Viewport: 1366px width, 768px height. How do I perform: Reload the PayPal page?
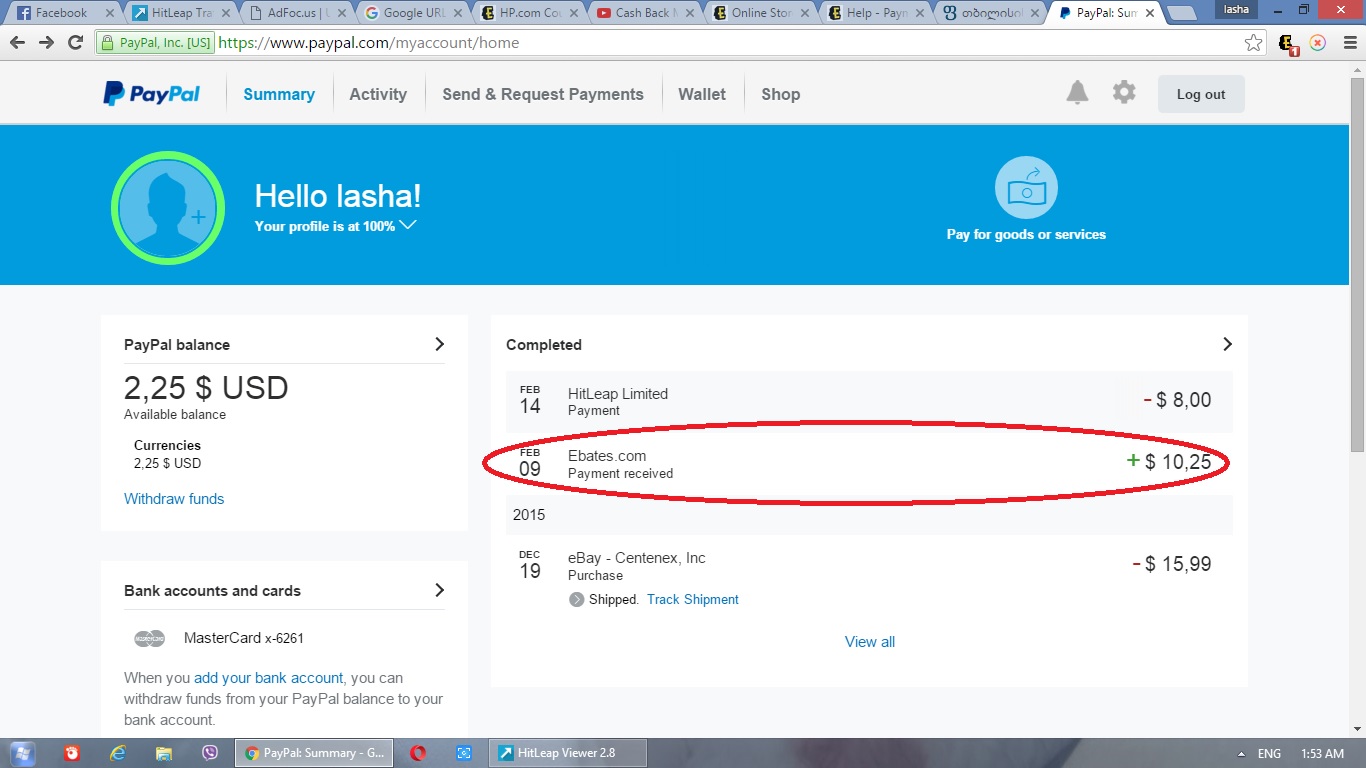point(75,43)
